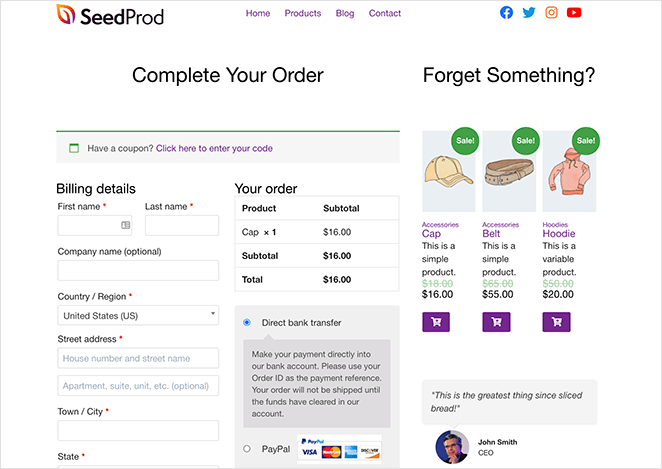Image resolution: width=662 pixels, height=469 pixels.
Task: Select the PayPal payment radio button
Action: click(247, 449)
